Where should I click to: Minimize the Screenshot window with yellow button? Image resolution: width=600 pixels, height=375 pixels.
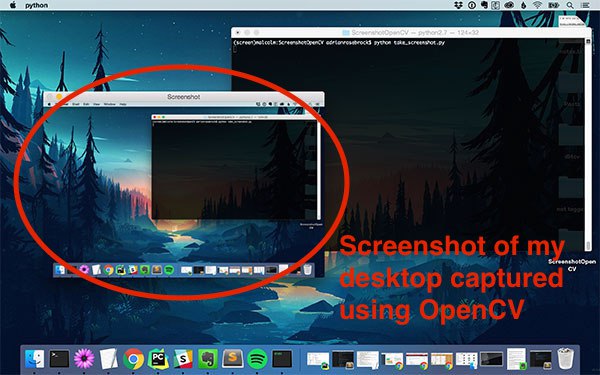pos(59,97)
